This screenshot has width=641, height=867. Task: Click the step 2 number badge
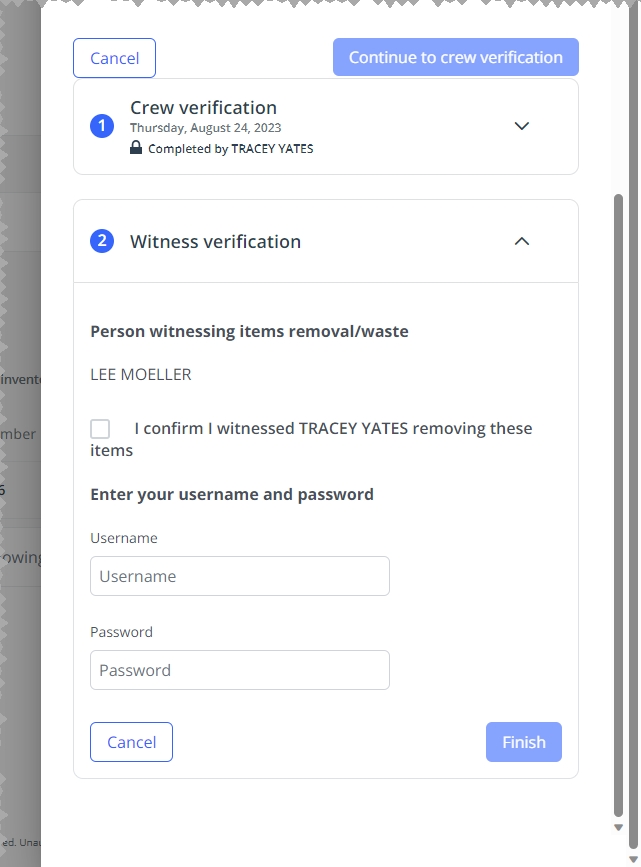[102, 241]
